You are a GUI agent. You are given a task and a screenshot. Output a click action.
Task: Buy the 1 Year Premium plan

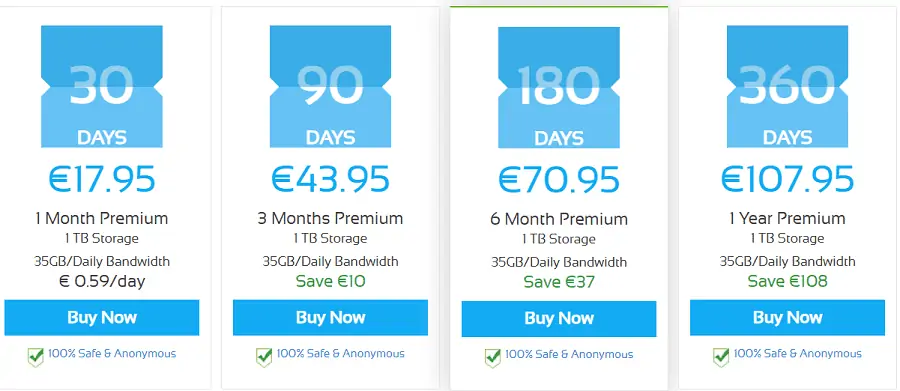[x=787, y=318]
